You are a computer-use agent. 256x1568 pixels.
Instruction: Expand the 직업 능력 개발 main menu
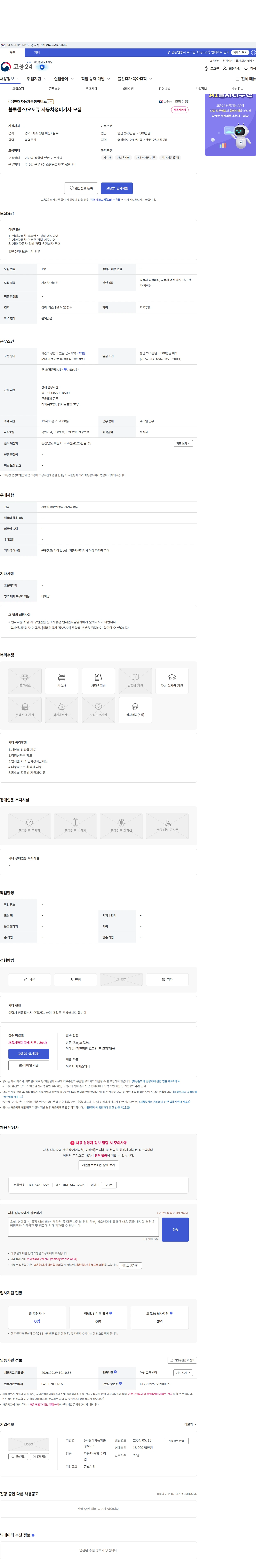[x=96, y=79]
